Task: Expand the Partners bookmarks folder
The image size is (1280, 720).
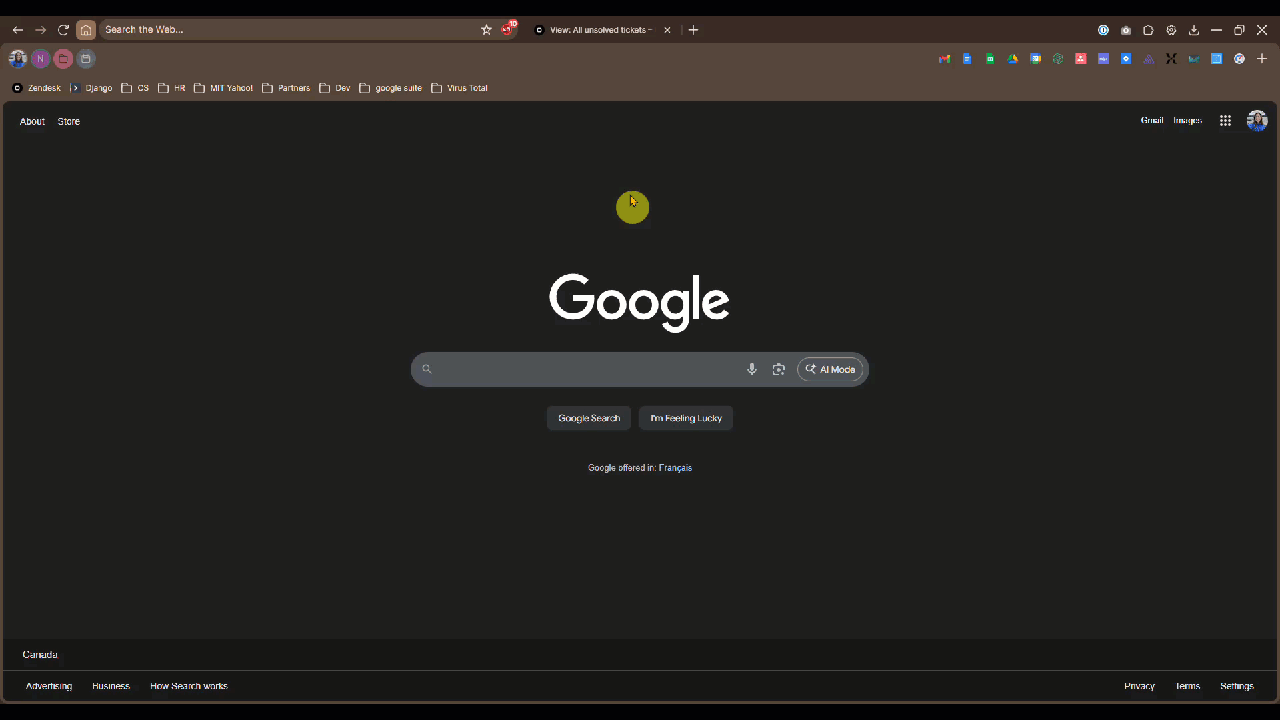Action: tap(286, 88)
